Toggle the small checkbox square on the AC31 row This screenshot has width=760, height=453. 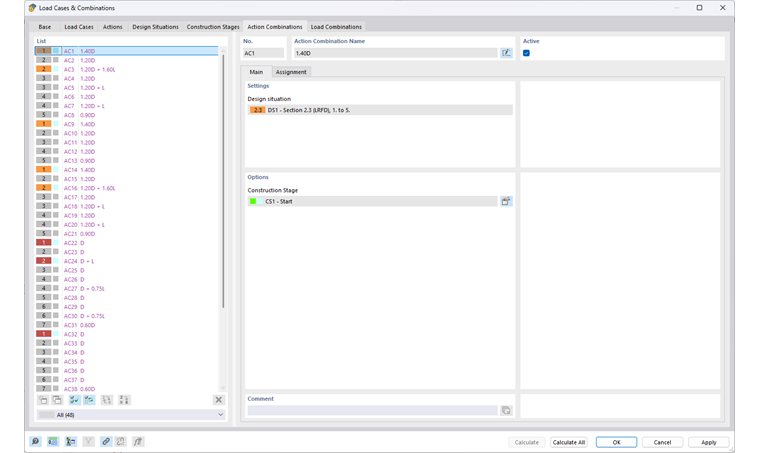(x=56, y=325)
